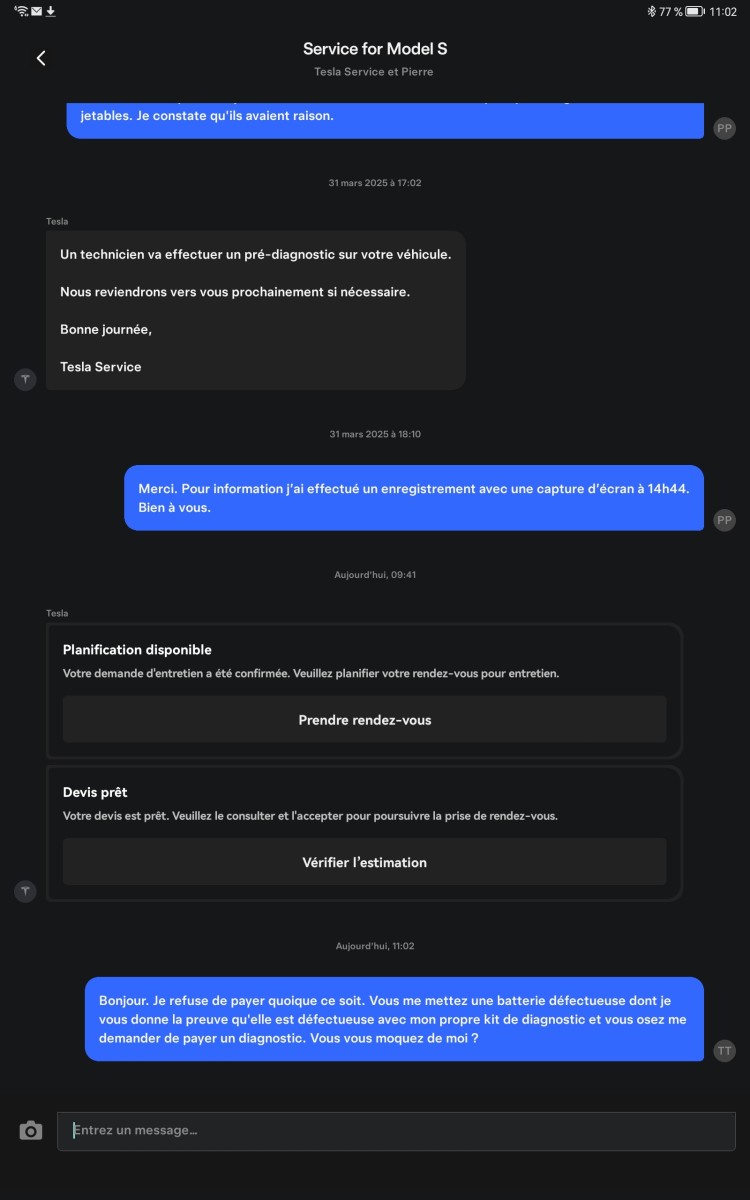This screenshot has height=1200, width=750.
Task: Open the Service for Model S title
Action: pyautogui.click(x=375, y=49)
